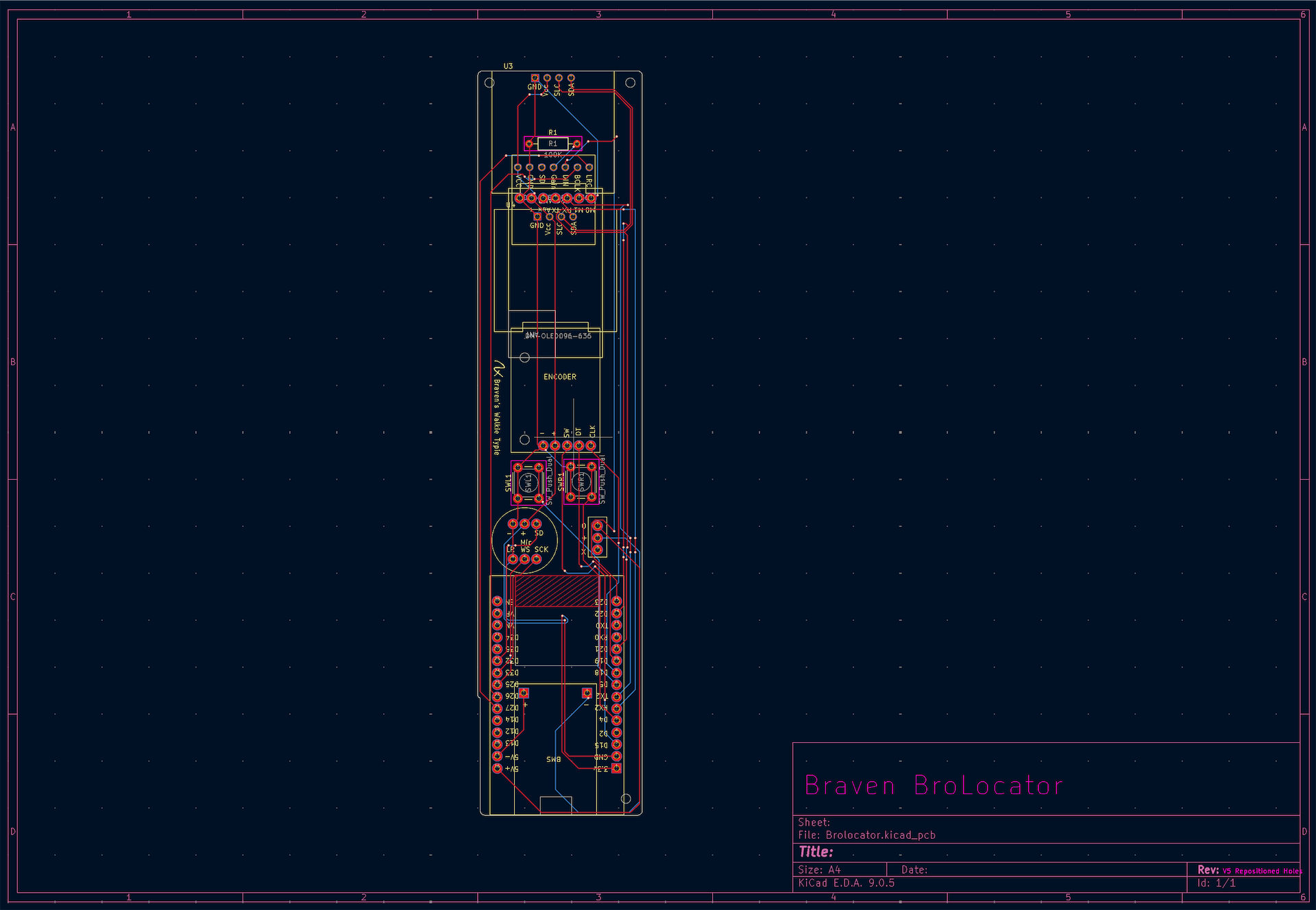Image resolution: width=1316 pixels, height=910 pixels.
Task: Click the SDA pad of U3 header
Action: coord(571,79)
